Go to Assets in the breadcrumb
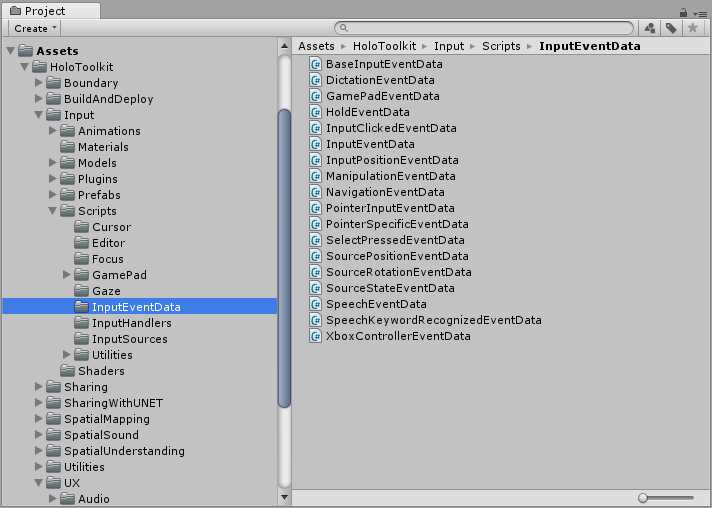 [316, 46]
